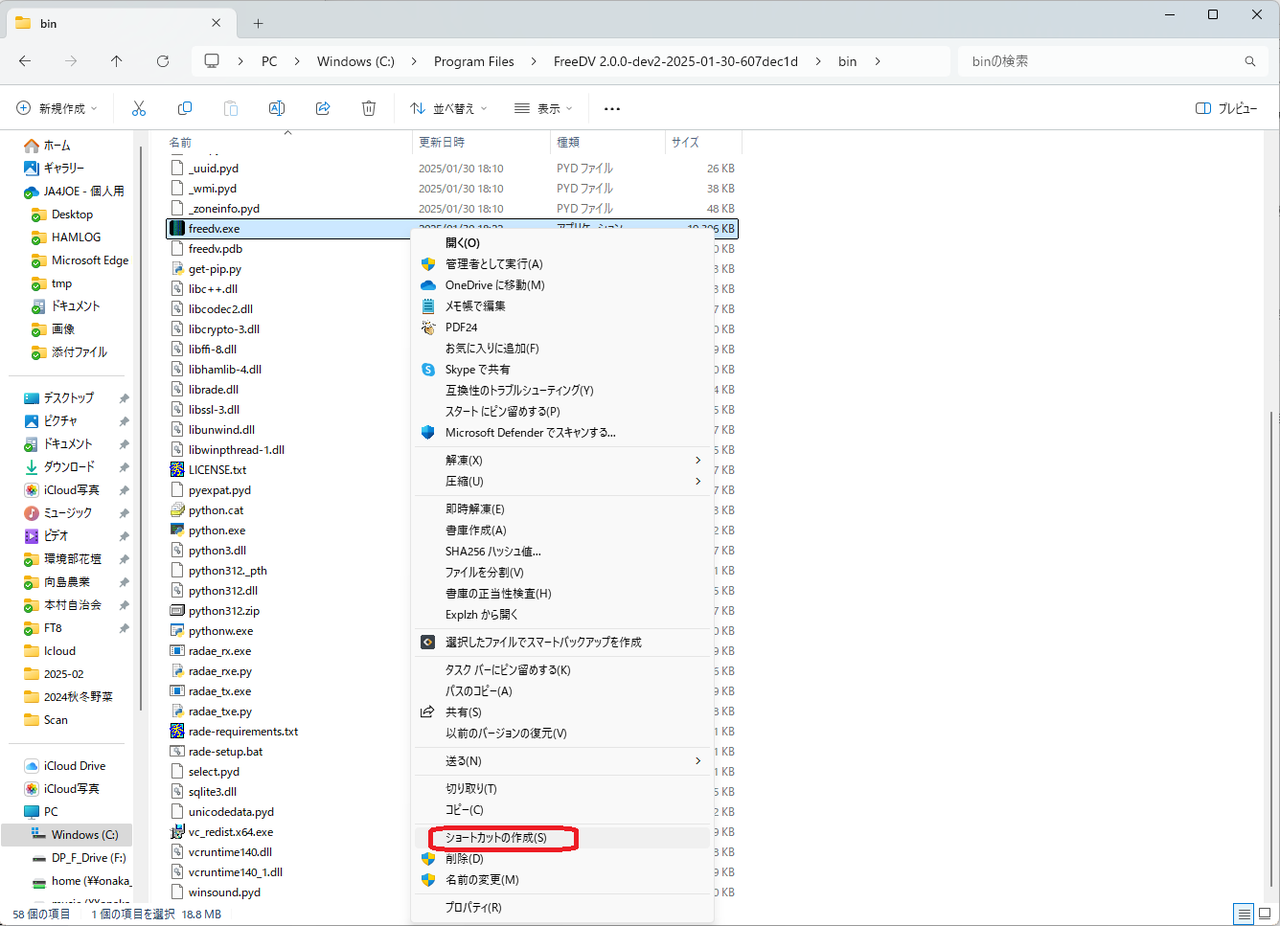This screenshot has width=1280, height=926.
Task: Select ホーム in the navigation pane
Action: pyautogui.click(x=57, y=145)
